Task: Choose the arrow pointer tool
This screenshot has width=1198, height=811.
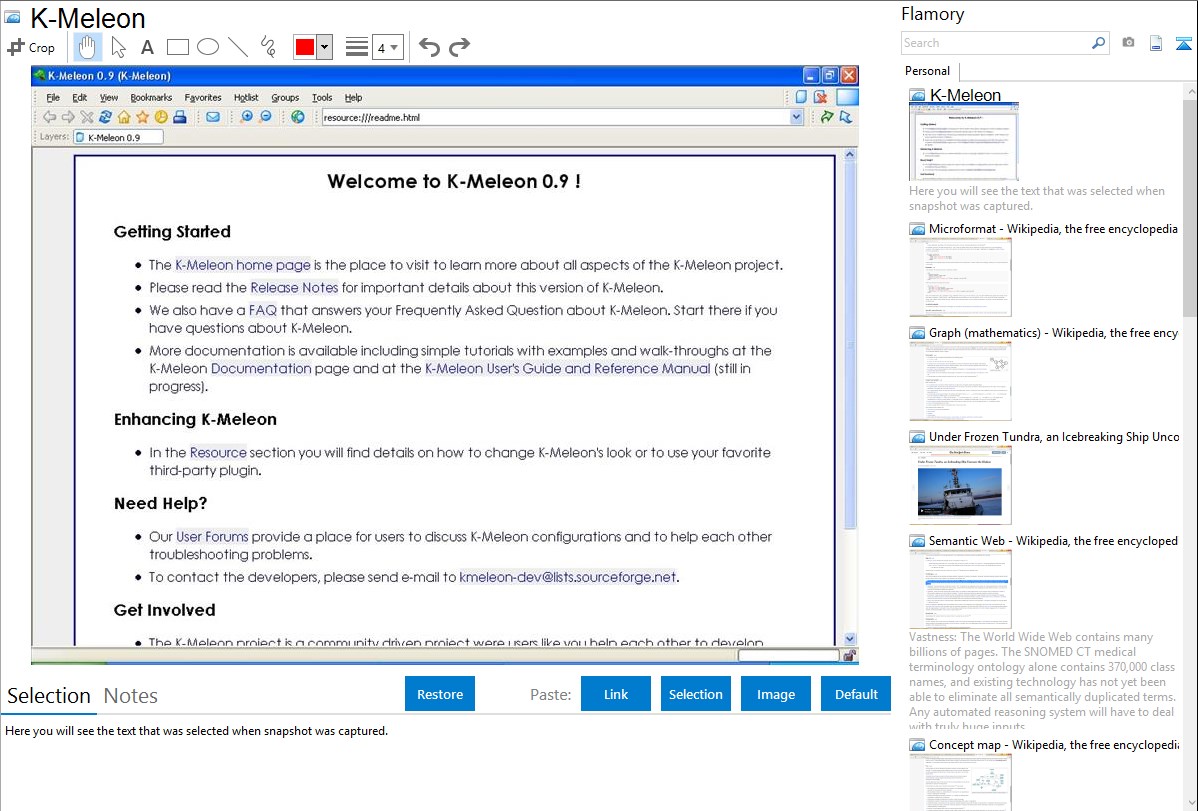Action: [118, 47]
